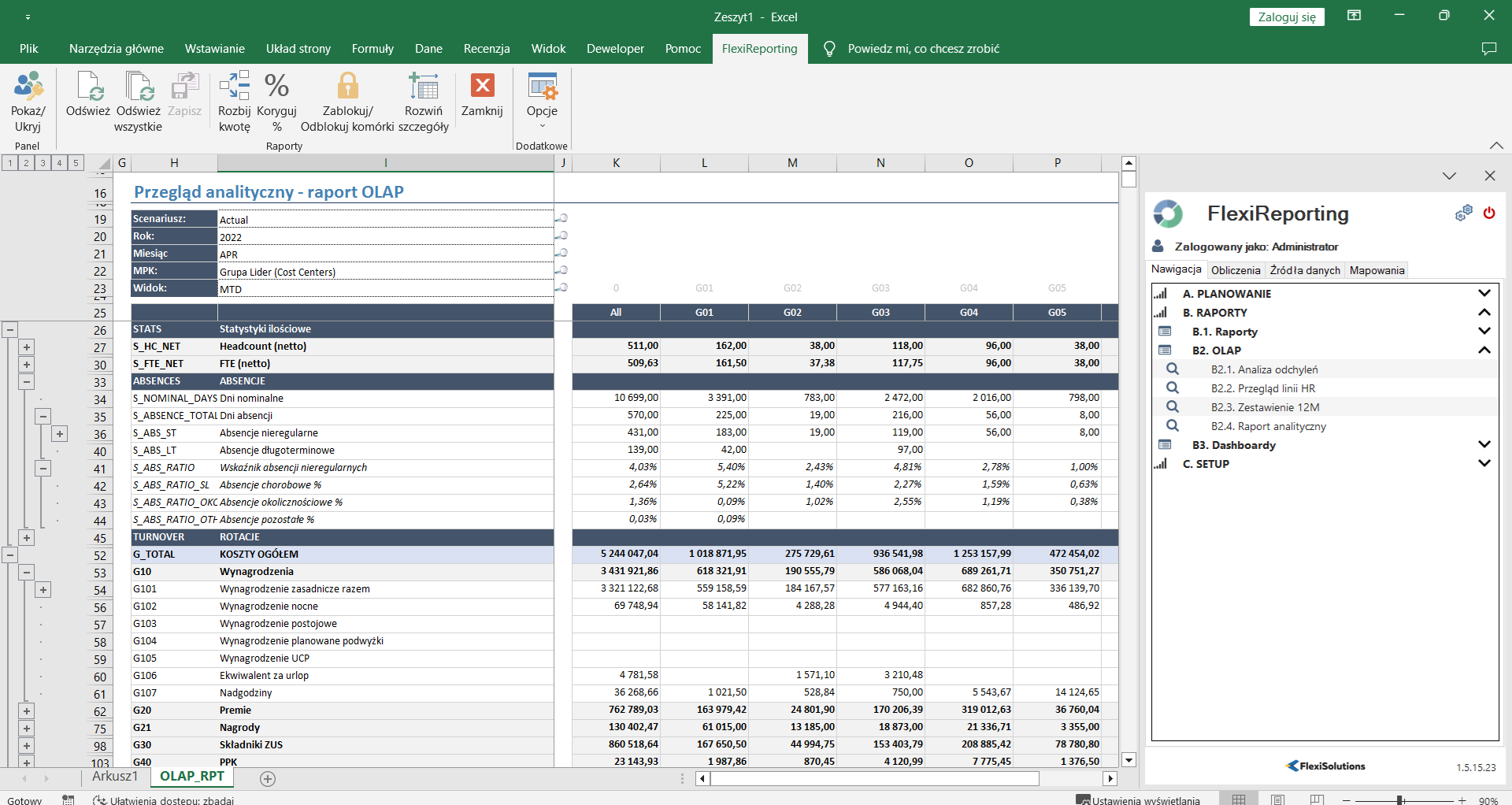Switch to the Źródła danych tab
Image resolution: width=1512 pixels, height=805 pixels.
1304,270
